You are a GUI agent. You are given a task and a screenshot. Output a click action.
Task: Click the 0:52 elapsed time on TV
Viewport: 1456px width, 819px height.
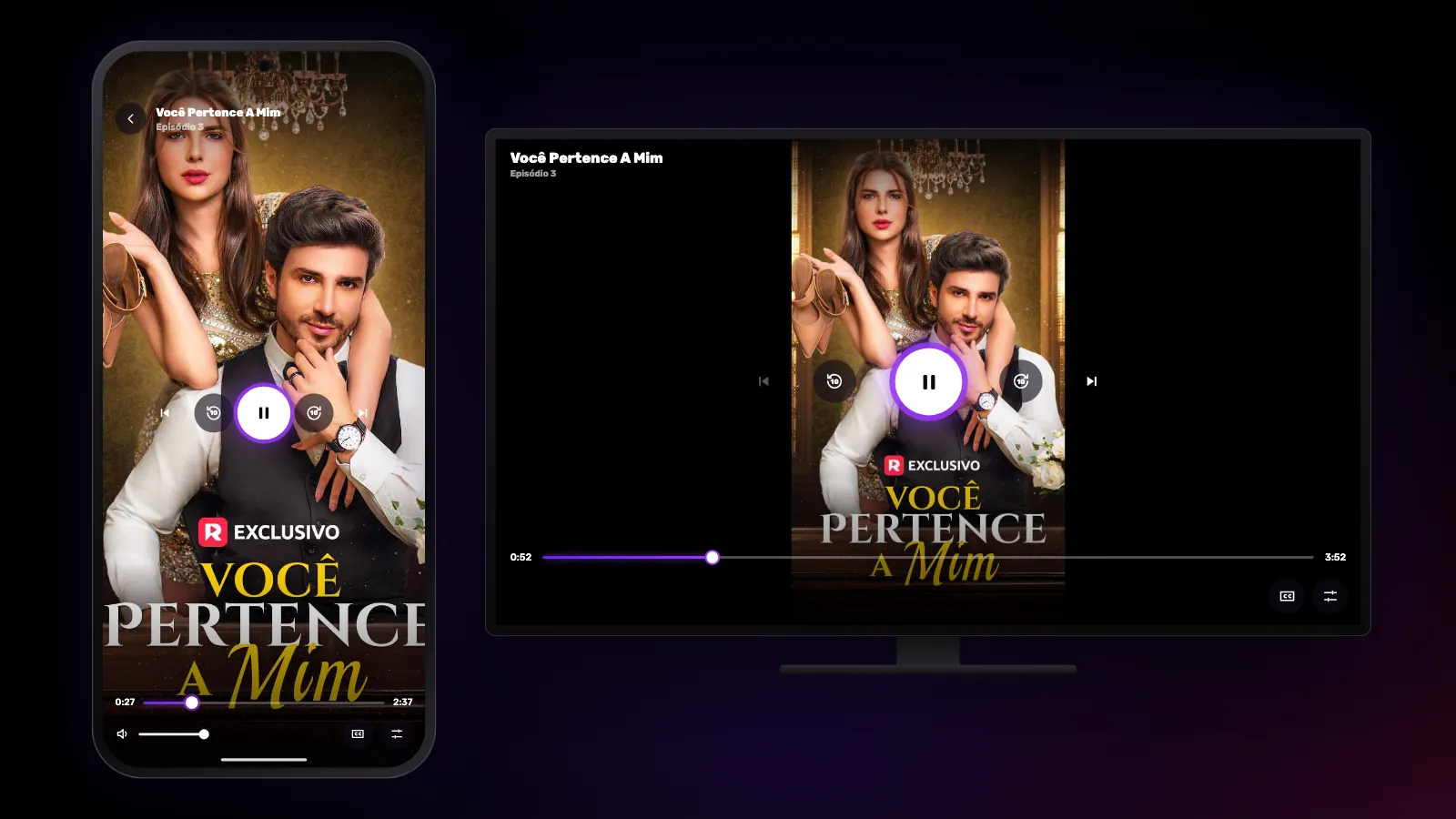521,557
